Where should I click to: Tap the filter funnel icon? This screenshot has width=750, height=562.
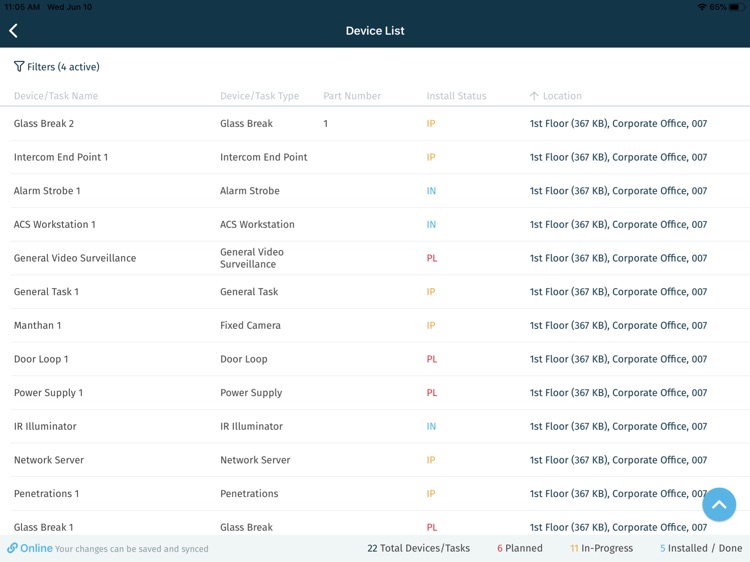pos(19,66)
